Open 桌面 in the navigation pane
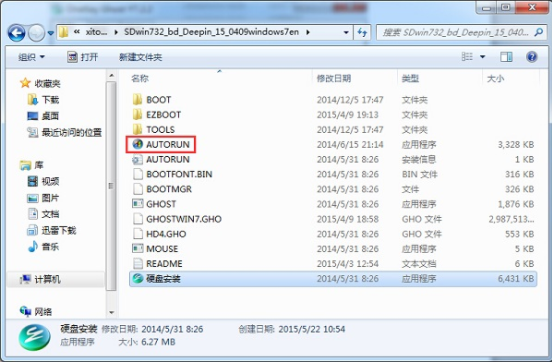The image size is (552, 363). click(x=43, y=116)
